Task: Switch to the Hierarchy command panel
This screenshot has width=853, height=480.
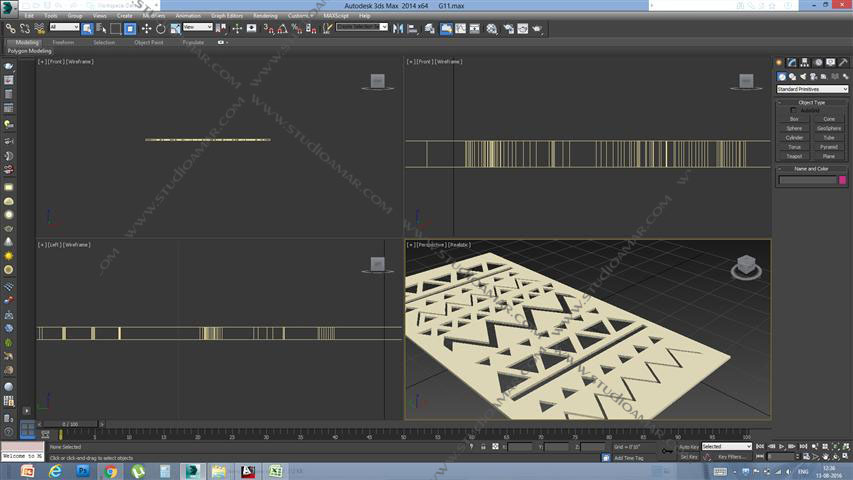Action: [804, 63]
